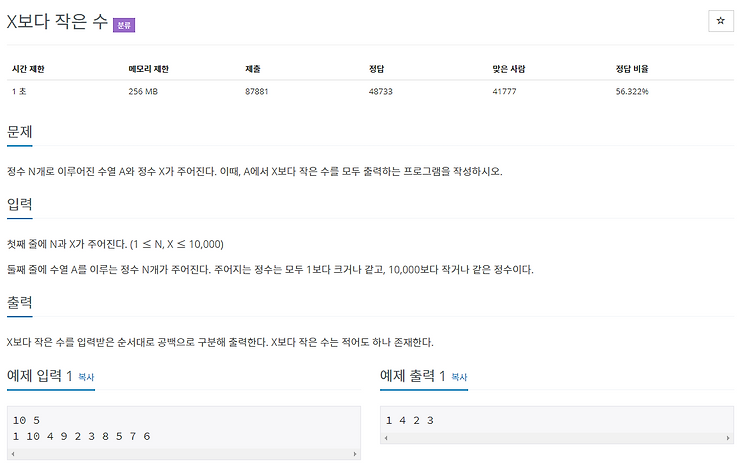This screenshot has width=750, height=469.
Task: Click the star favorite button
Action: pos(720,21)
